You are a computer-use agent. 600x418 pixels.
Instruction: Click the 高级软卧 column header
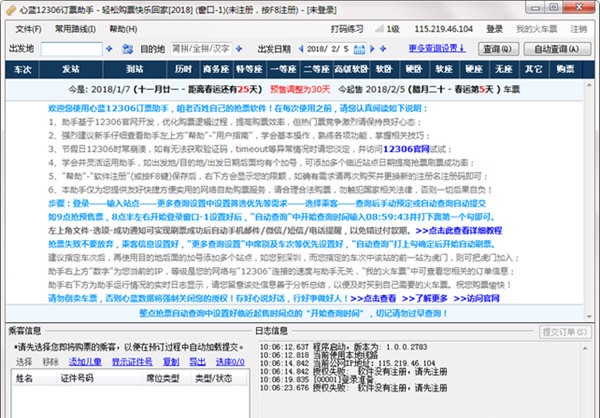click(x=351, y=69)
